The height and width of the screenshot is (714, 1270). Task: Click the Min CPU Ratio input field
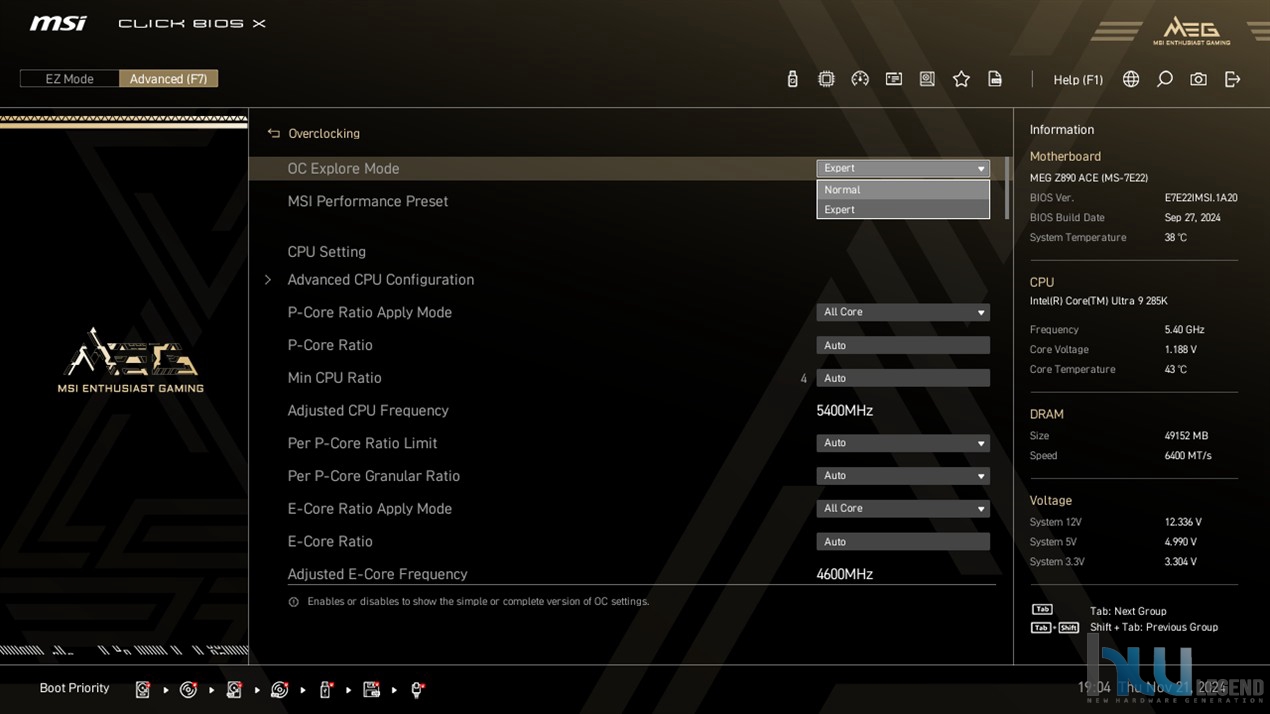click(903, 378)
